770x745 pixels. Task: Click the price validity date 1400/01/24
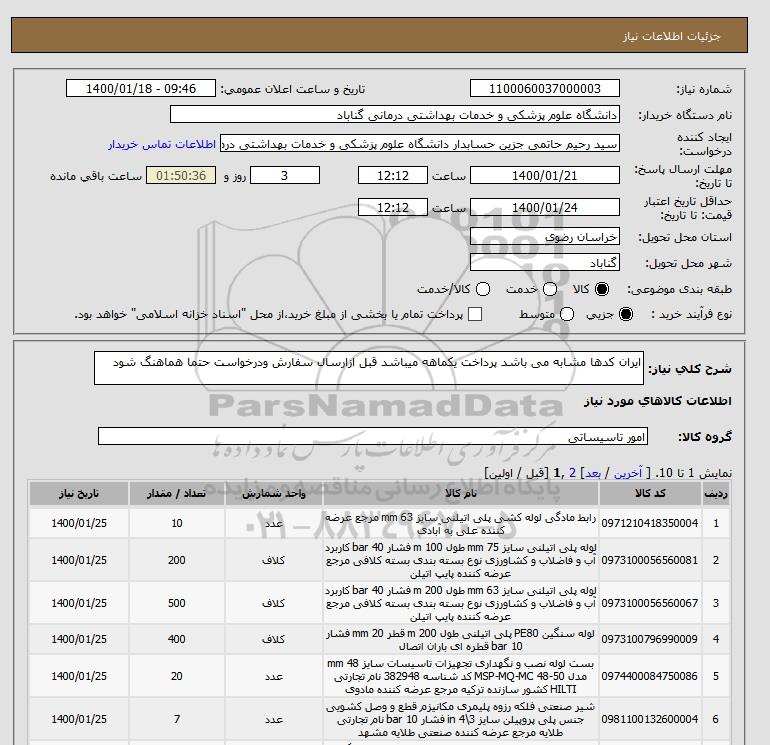[x=545, y=207]
